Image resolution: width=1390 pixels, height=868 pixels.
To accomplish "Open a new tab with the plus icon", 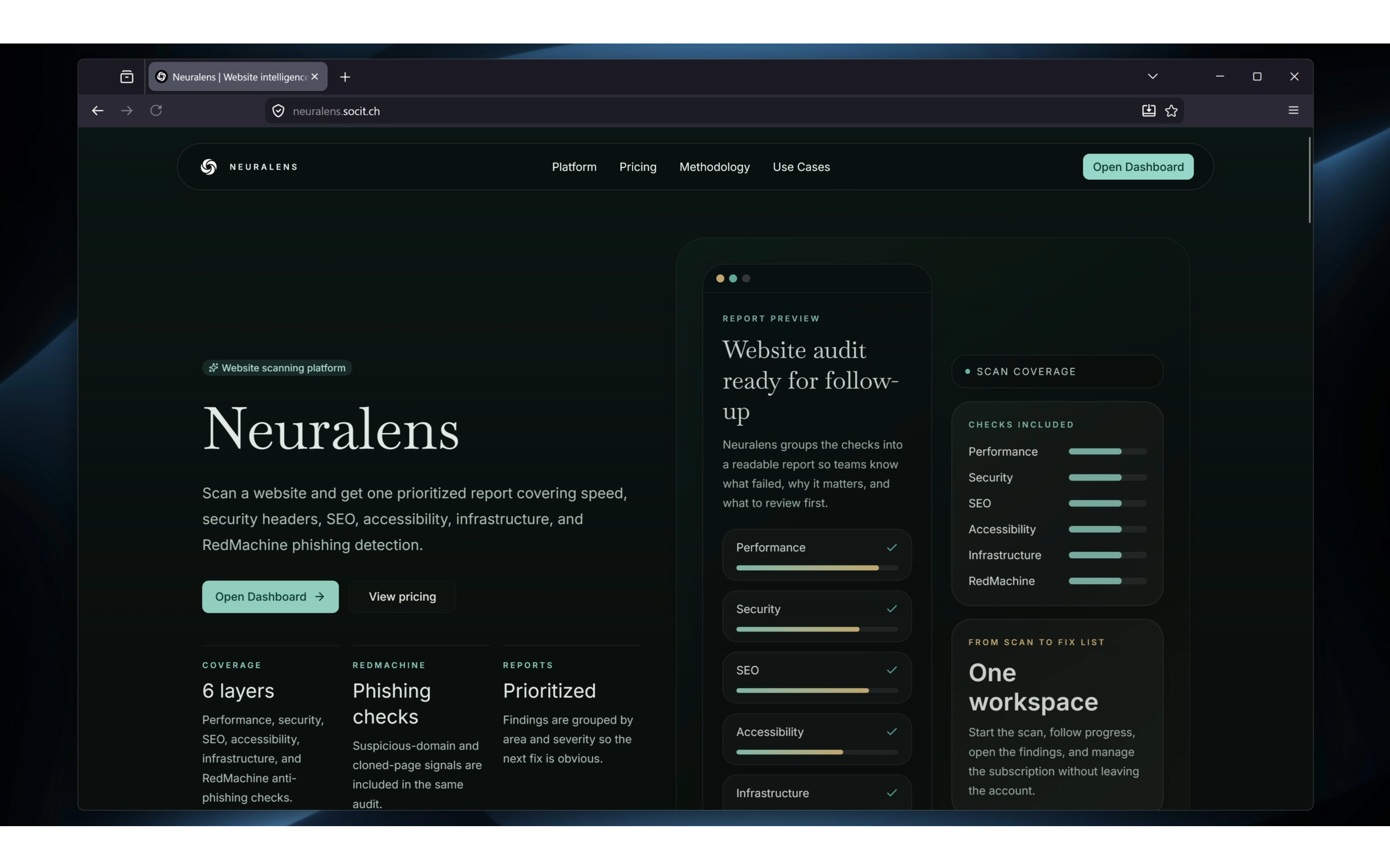I will pyautogui.click(x=345, y=77).
